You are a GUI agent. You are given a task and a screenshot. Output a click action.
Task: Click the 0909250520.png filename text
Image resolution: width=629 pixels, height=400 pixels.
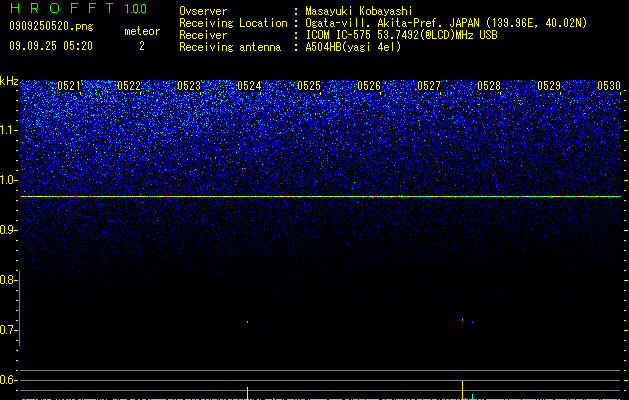pyautogui.click(x=51, y=27)
